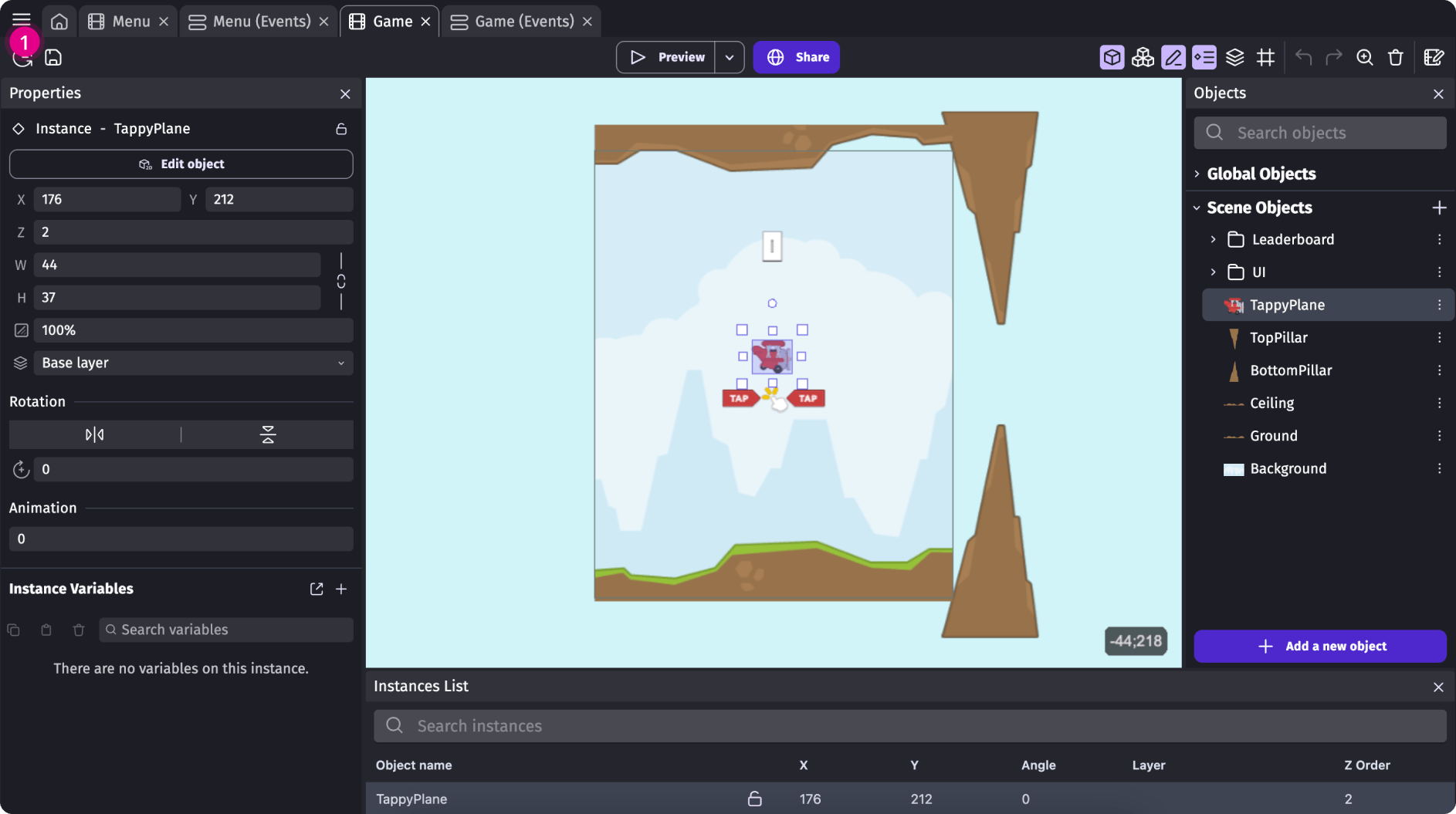
Task: Toggle keep aspect ratio link between W and H
Action: click(x=341, y=281)
